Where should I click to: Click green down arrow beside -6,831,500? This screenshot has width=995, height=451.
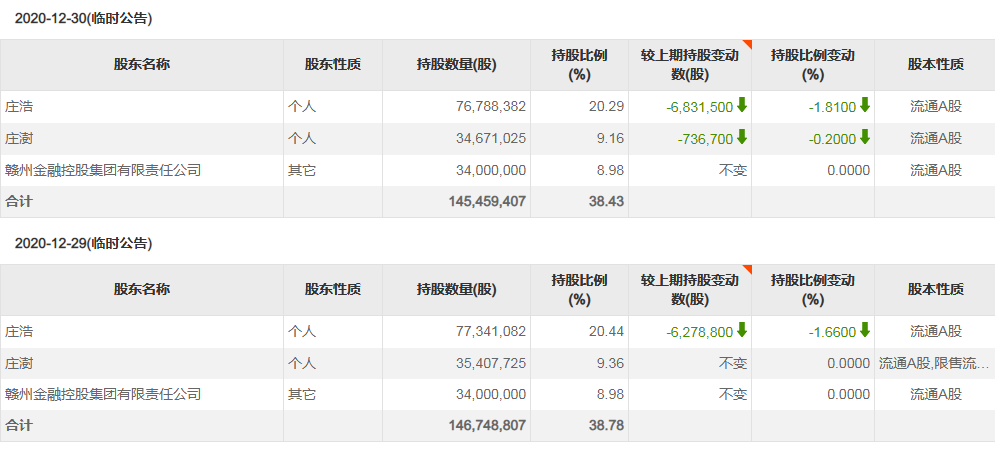[742, 105]
